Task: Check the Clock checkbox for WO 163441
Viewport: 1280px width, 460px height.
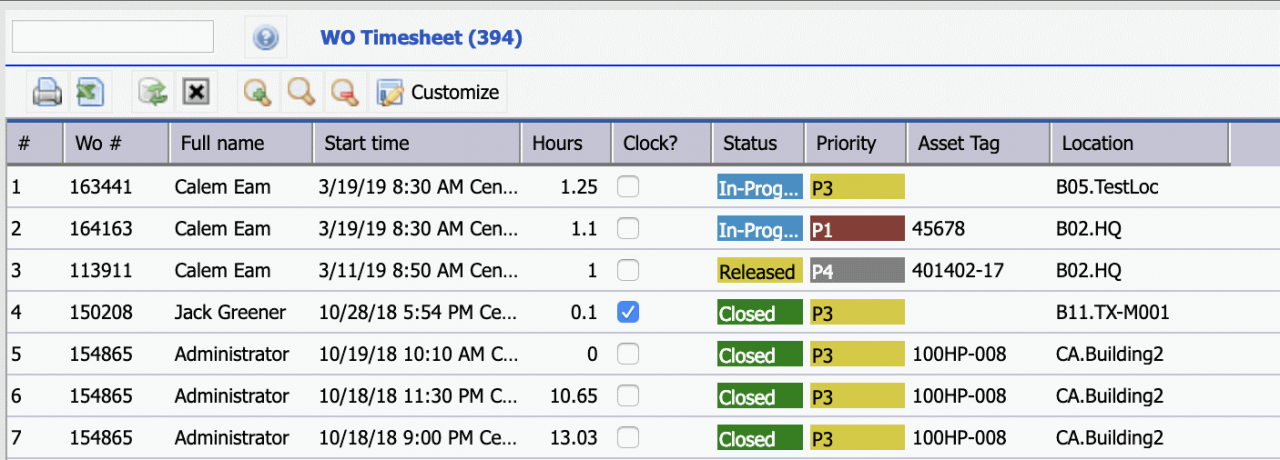Action: pos(628,187)
